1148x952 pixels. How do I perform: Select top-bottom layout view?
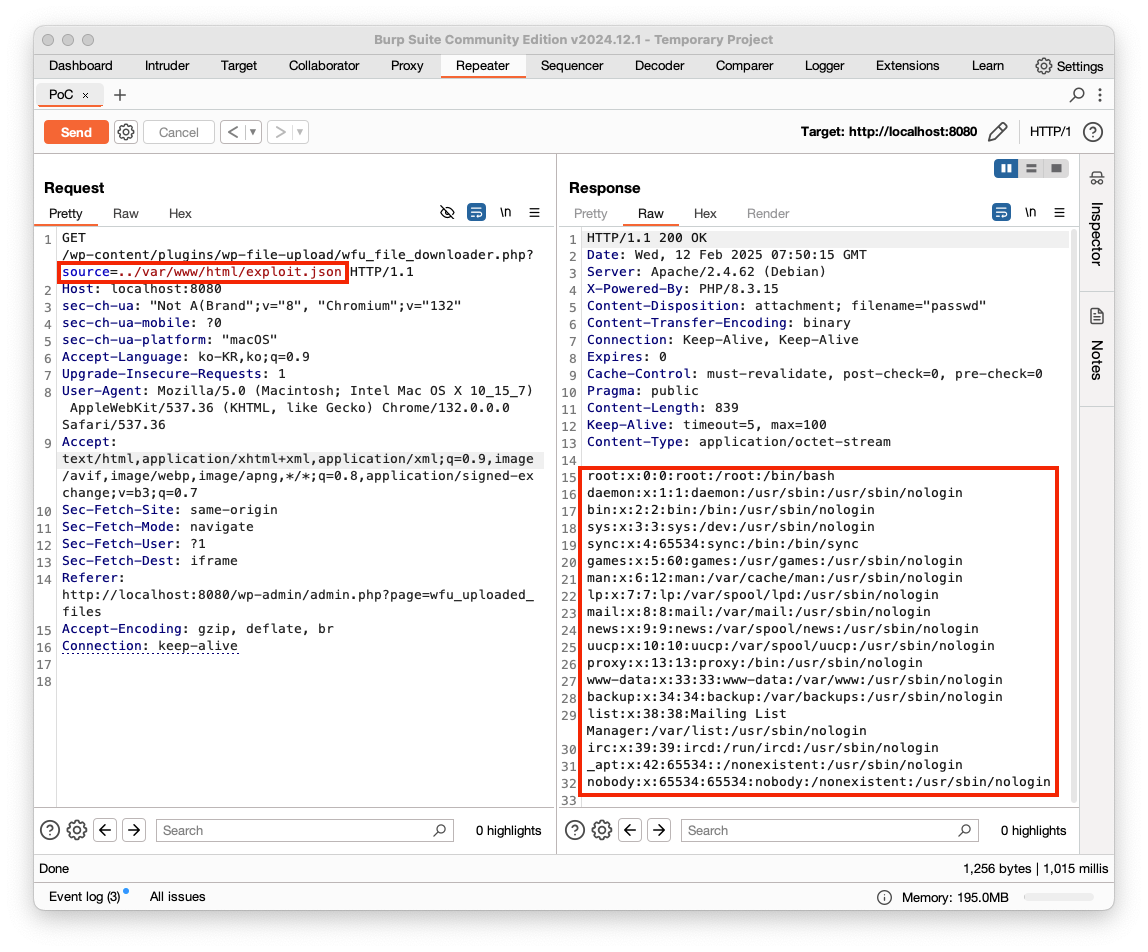pyautogui.click(x=1032, y=168)
